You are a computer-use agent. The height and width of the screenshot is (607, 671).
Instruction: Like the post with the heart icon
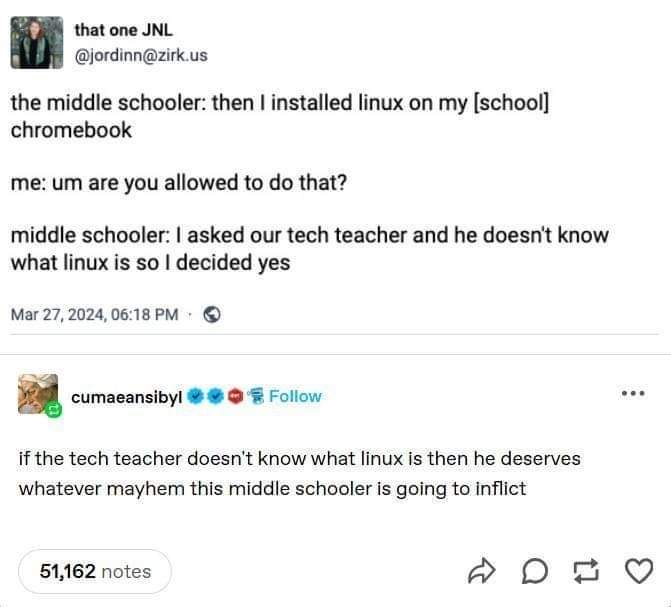pyautogui.click(x=639, y=571)
